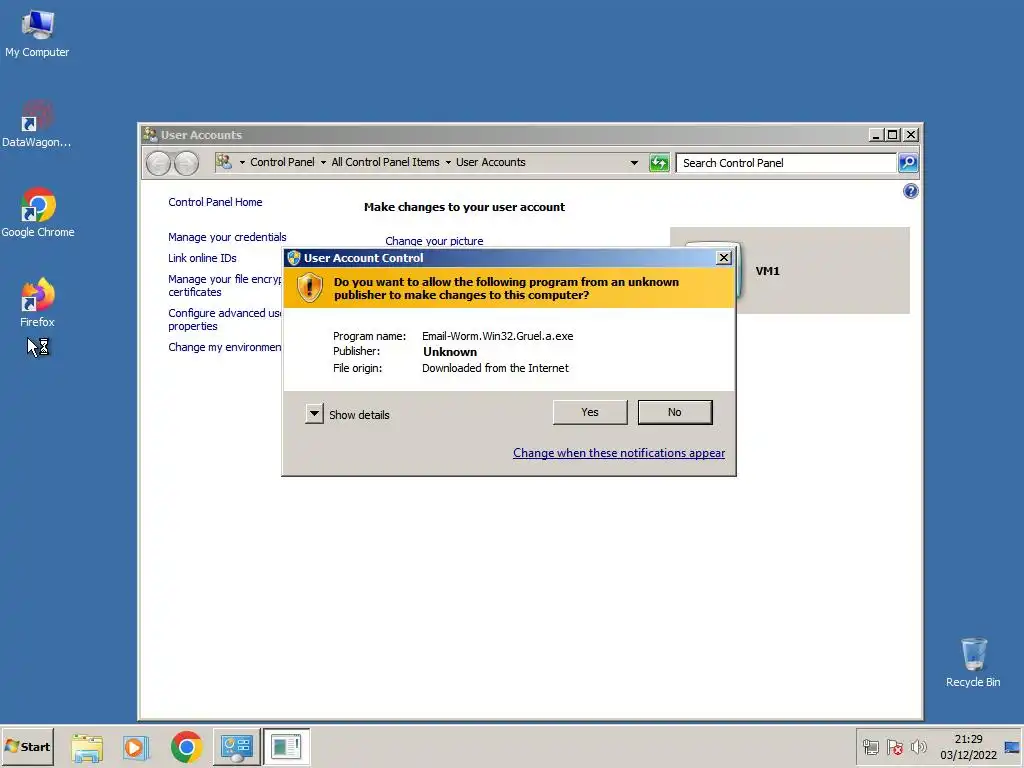
Task: Open Change my environment variables link
Action: click(x=225, y=347)
